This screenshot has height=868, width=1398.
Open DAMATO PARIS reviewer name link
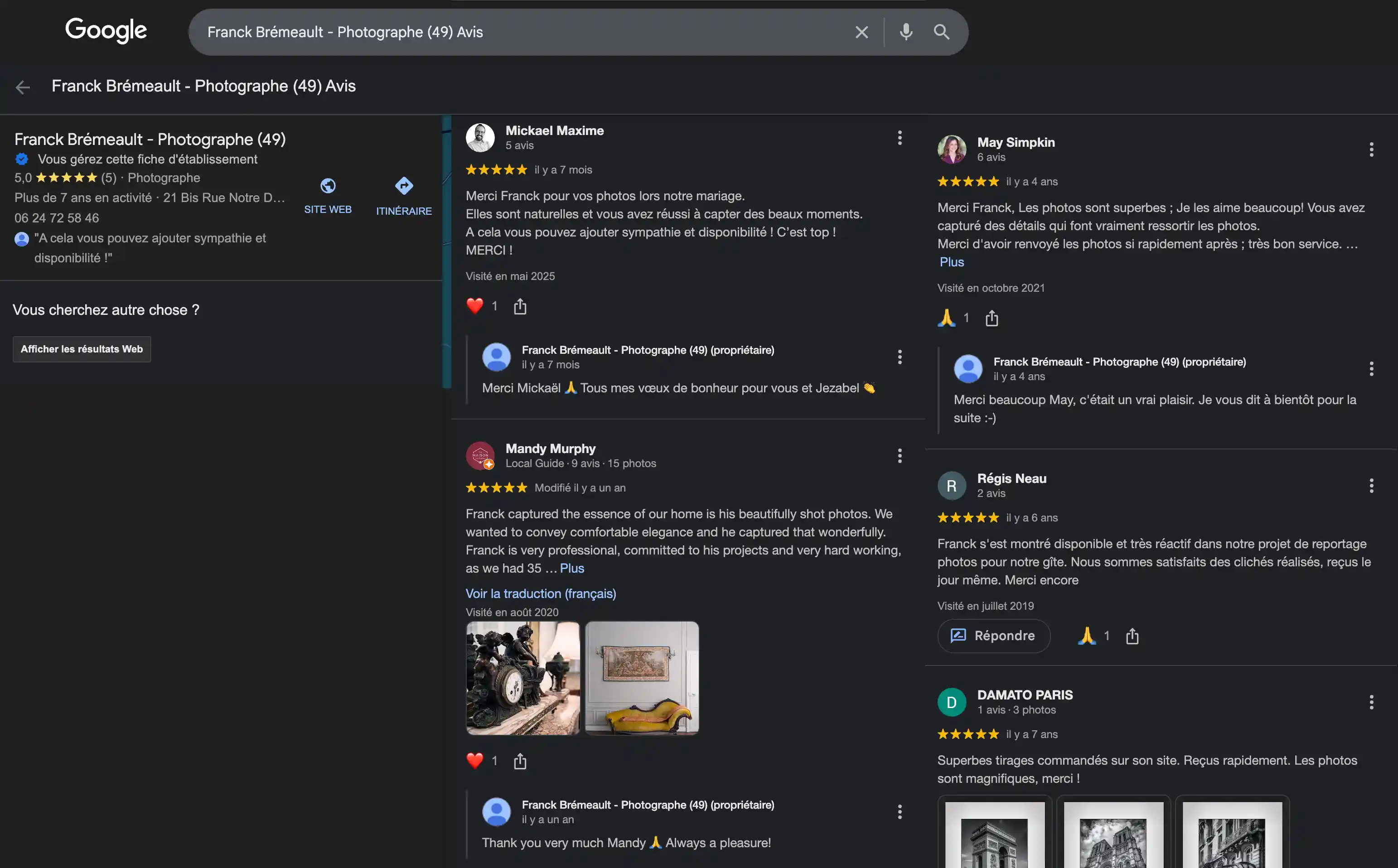[x=1026, y=695]
